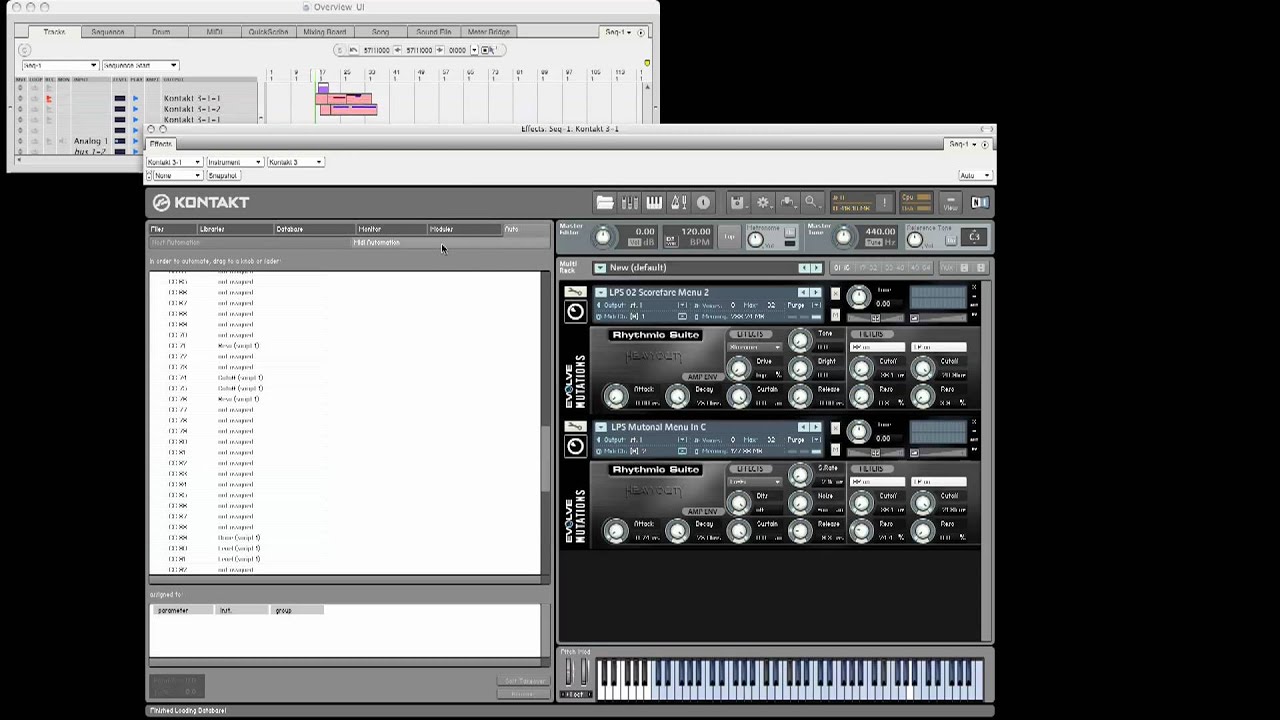
Task: Open the Kontakt 3-1 dropdown in Effects window
Action: pos(174,162)
